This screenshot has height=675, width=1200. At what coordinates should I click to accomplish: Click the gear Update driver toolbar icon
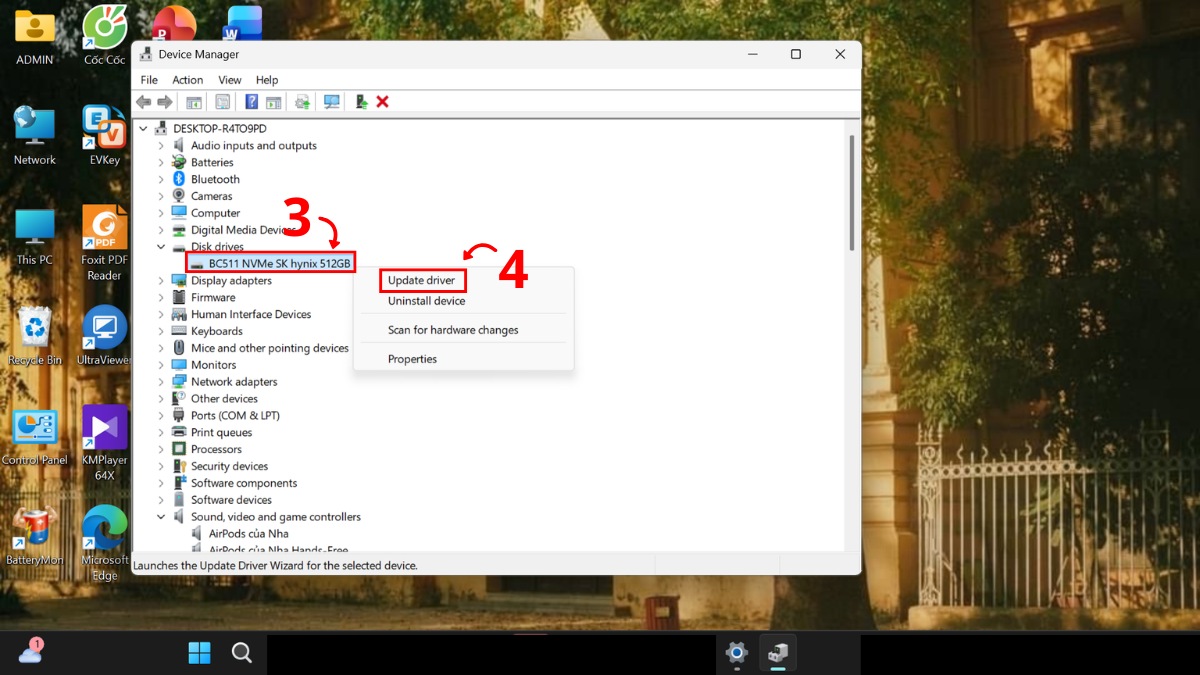302,102
